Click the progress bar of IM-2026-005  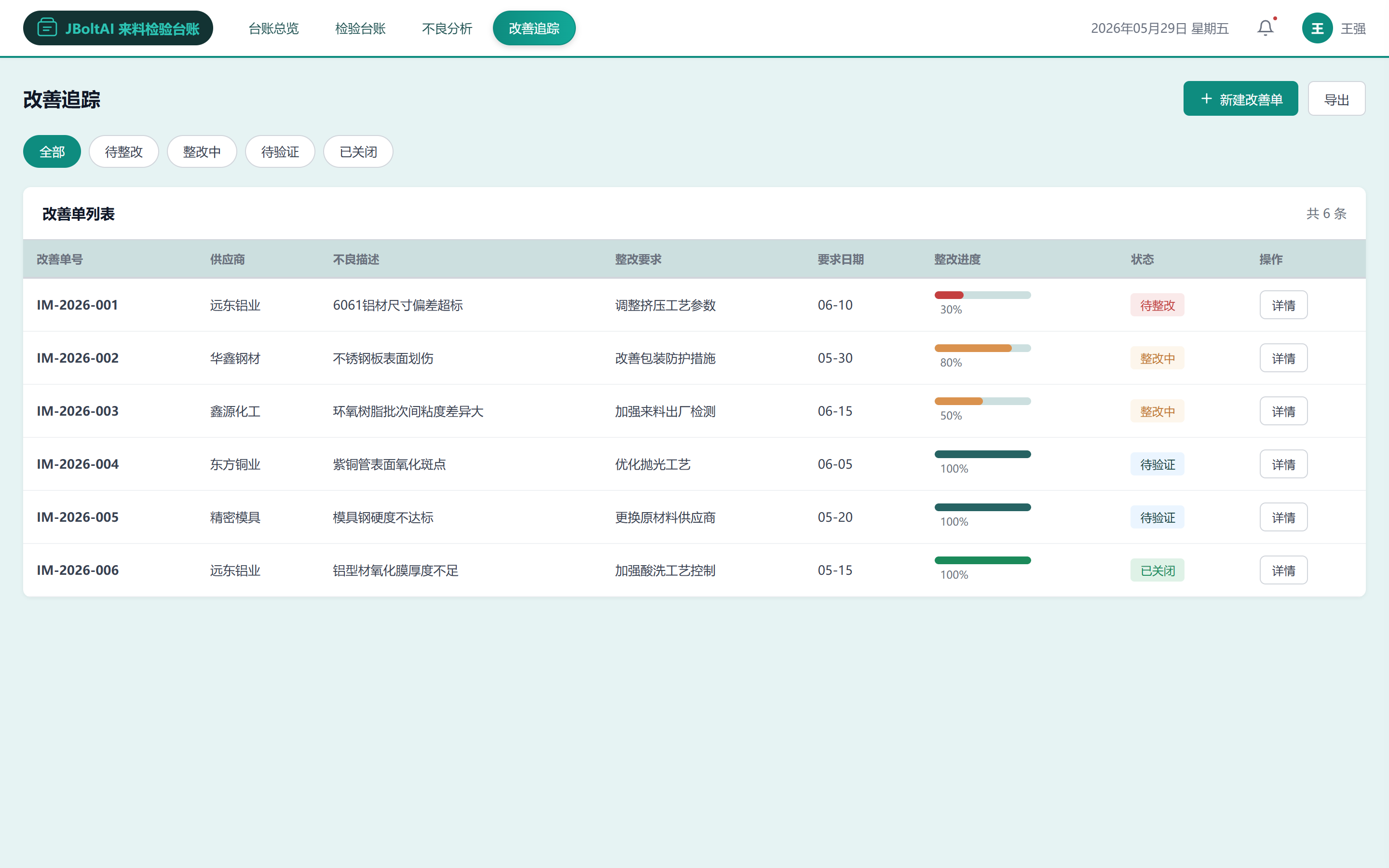click(982, 507)
